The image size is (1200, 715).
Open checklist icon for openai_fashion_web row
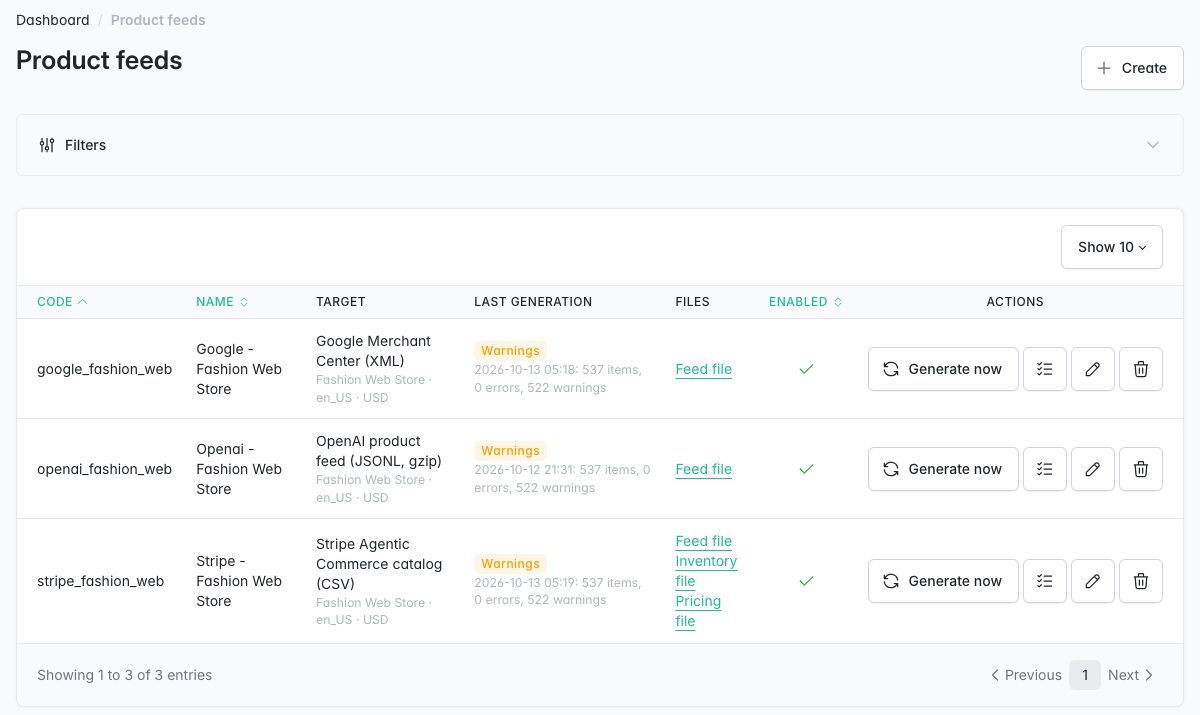pyautogui.click(x=1045, y=469)
